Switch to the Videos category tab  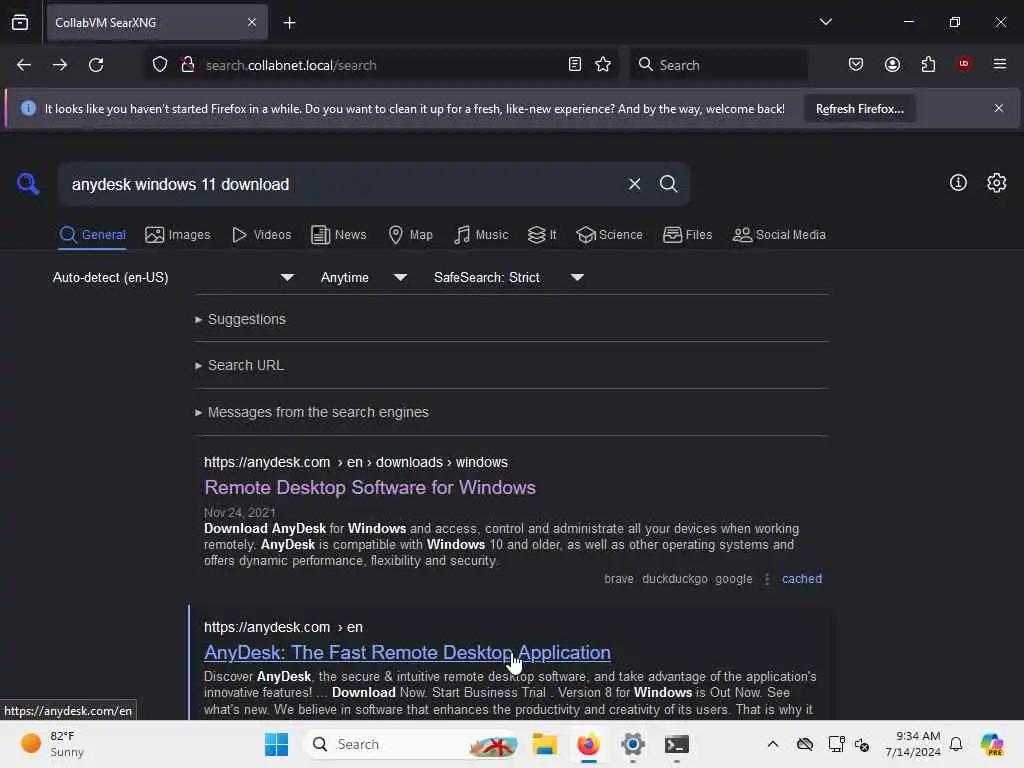262,235
